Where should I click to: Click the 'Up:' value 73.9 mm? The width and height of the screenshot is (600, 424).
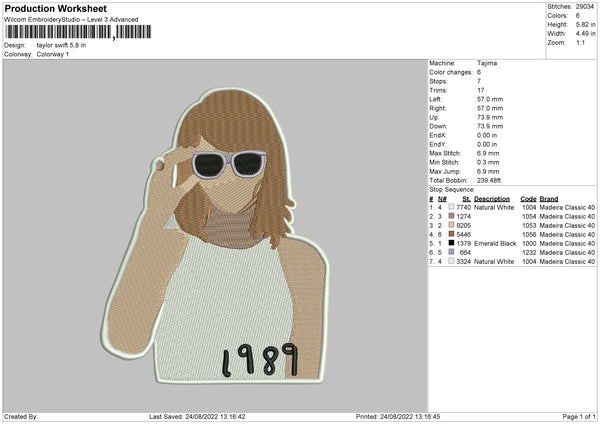pos(490,117)
